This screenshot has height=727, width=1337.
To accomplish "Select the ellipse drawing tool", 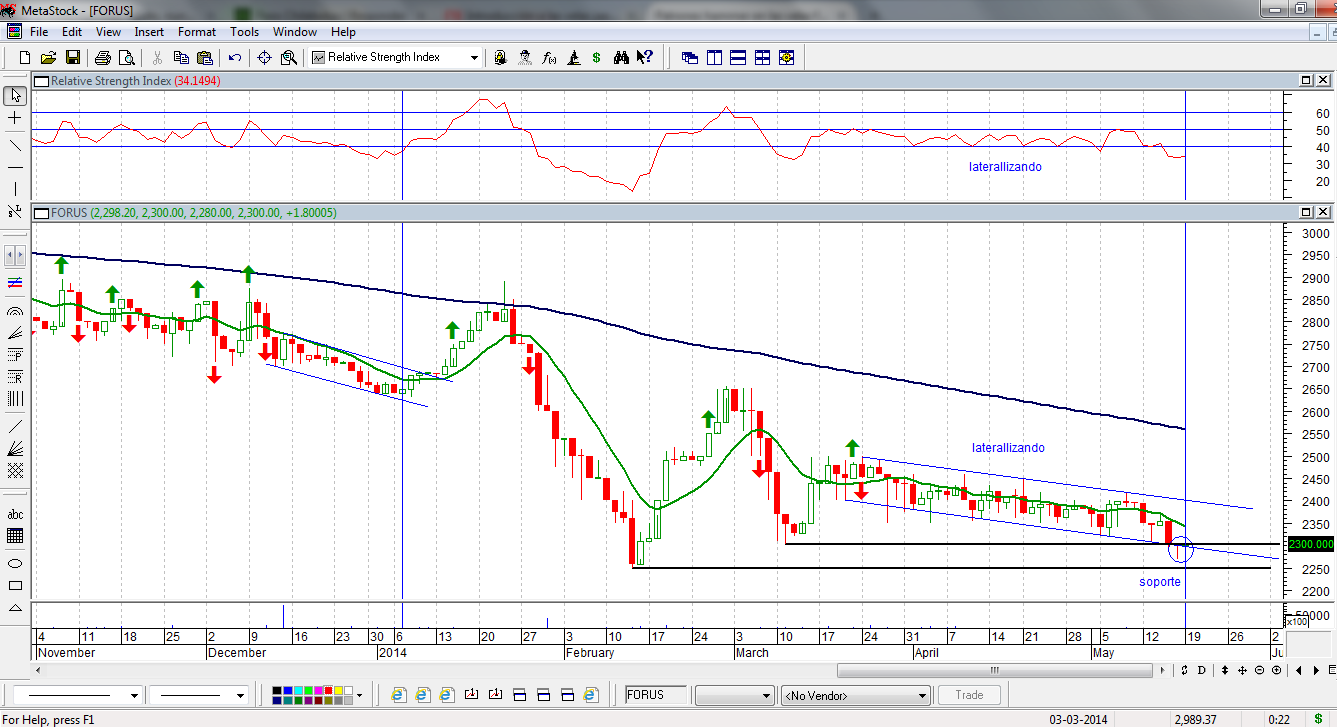I will click(15, 562).
